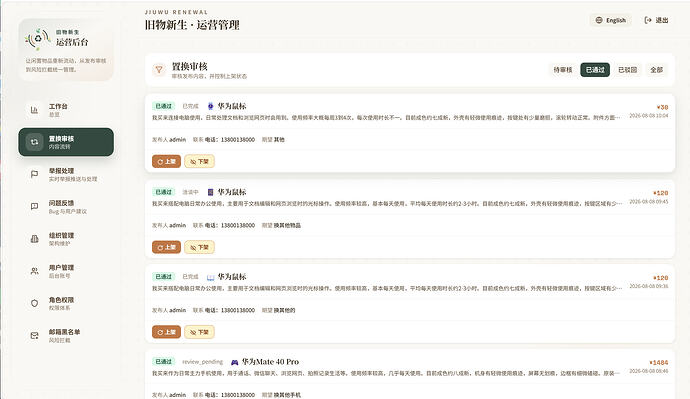
Task: Click the ¥120 price above 09:36 timestamp
Action: (661, 278)
